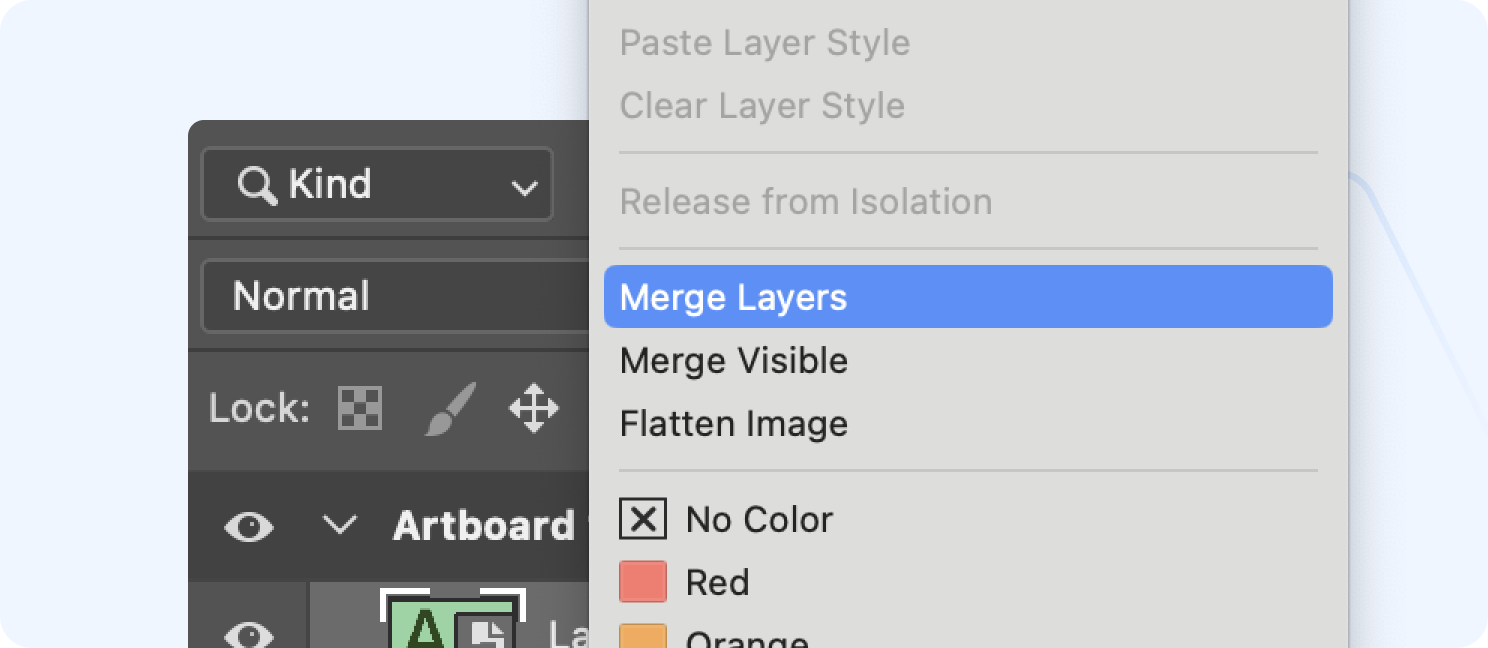Choose Flatten Image
The width and height of the screenshot is (1488, 648).
pyautogui.click(x=733, y=423)
